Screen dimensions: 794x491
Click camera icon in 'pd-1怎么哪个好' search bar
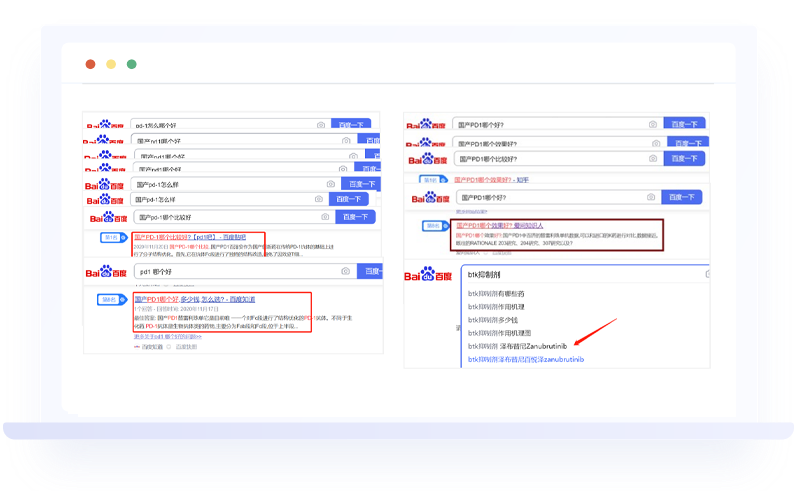tap(321, 125)
